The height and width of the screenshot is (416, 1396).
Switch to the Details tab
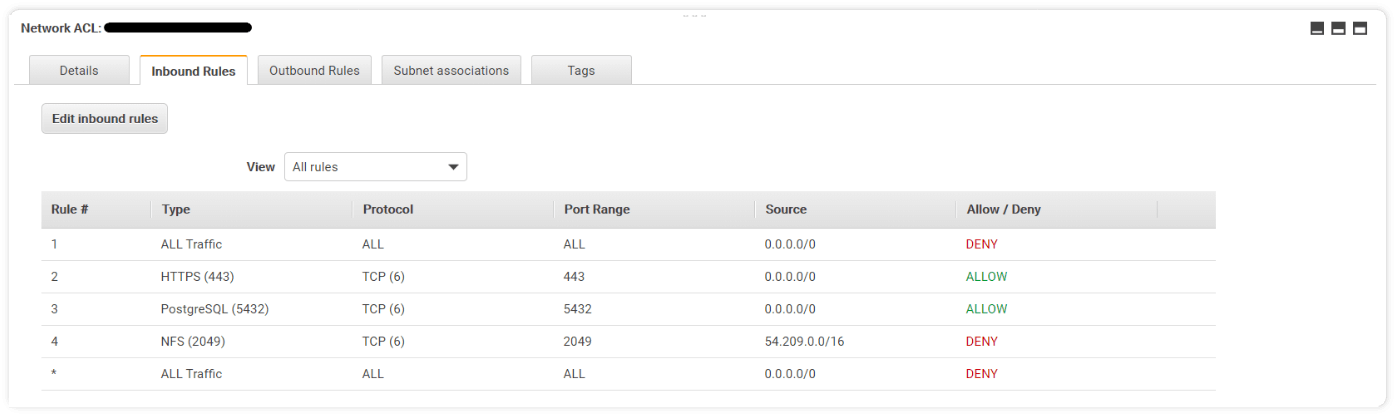[x=79, y=71]
